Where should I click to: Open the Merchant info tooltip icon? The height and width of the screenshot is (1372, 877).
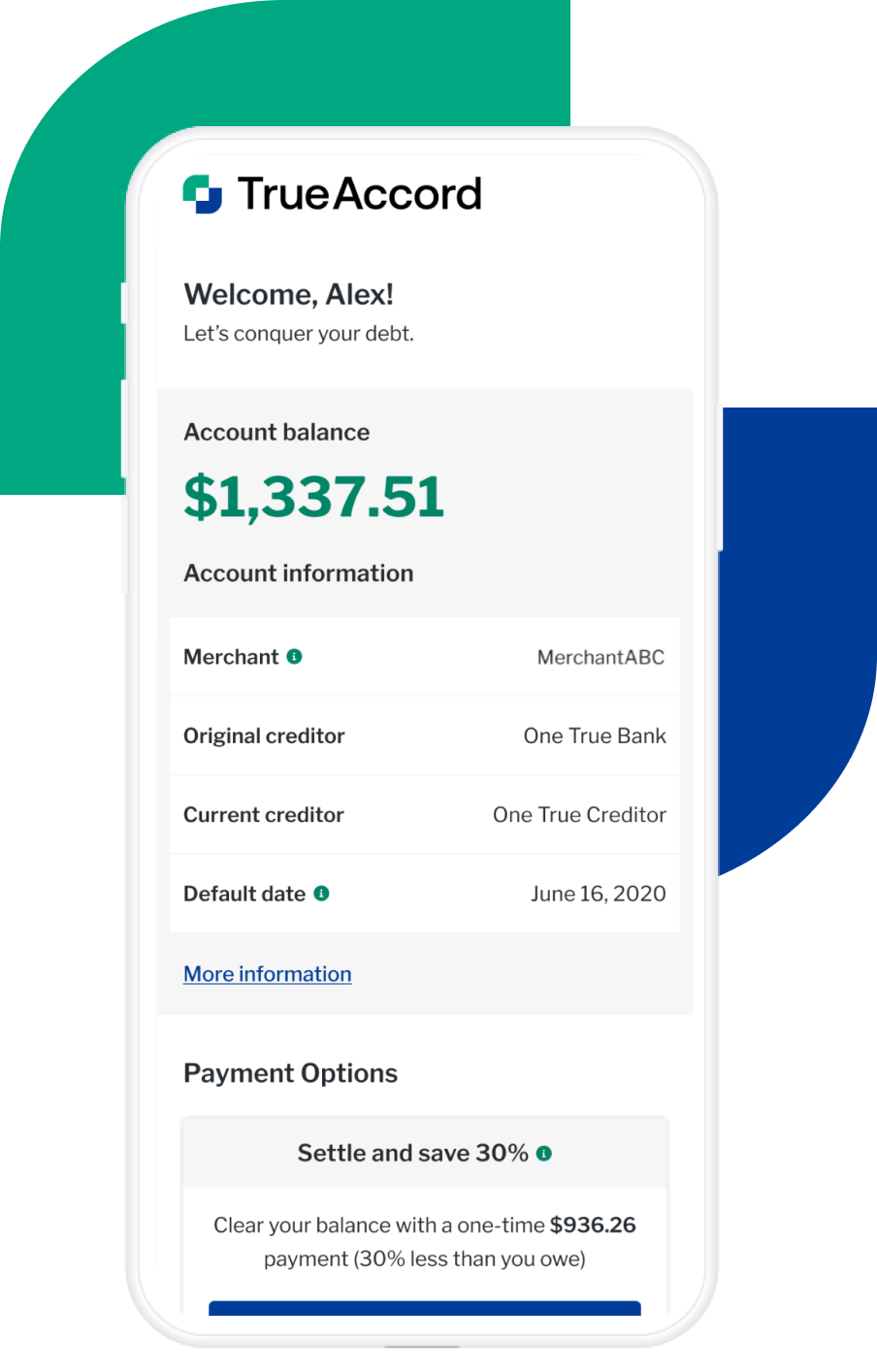pyautogui.click(x=295, y=655)
